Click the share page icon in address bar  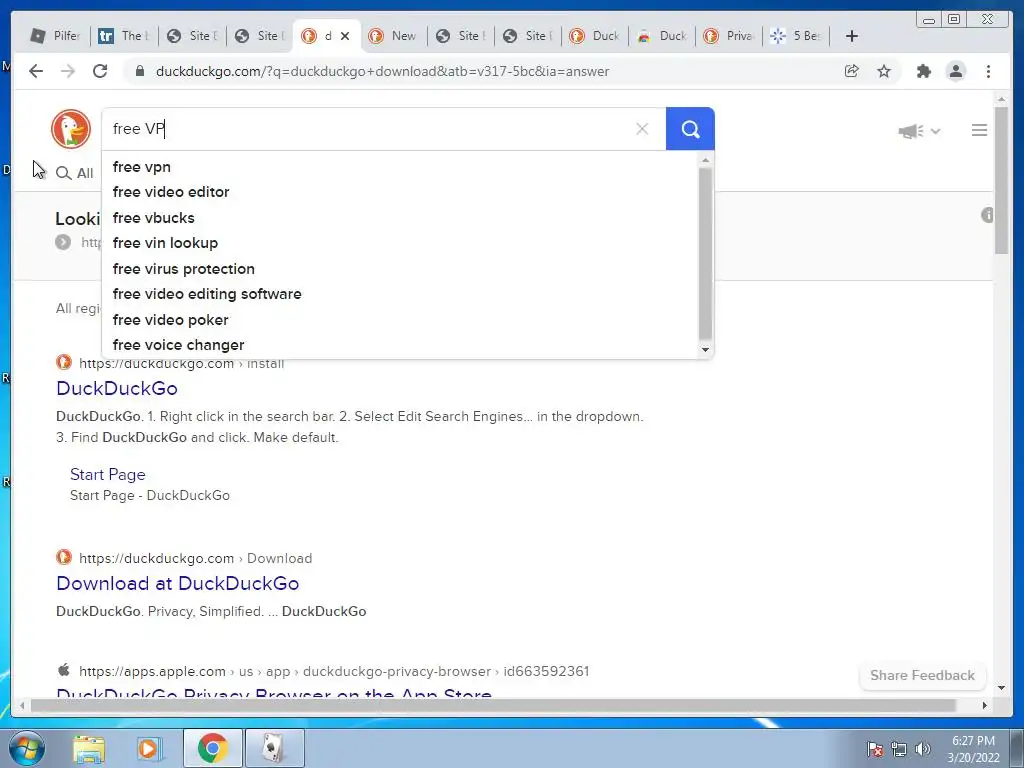coord(852,71)
